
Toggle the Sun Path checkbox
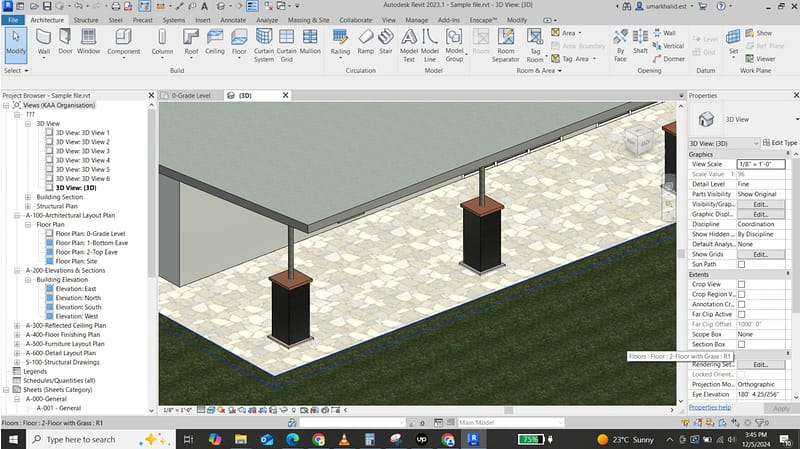pos(741,264)
